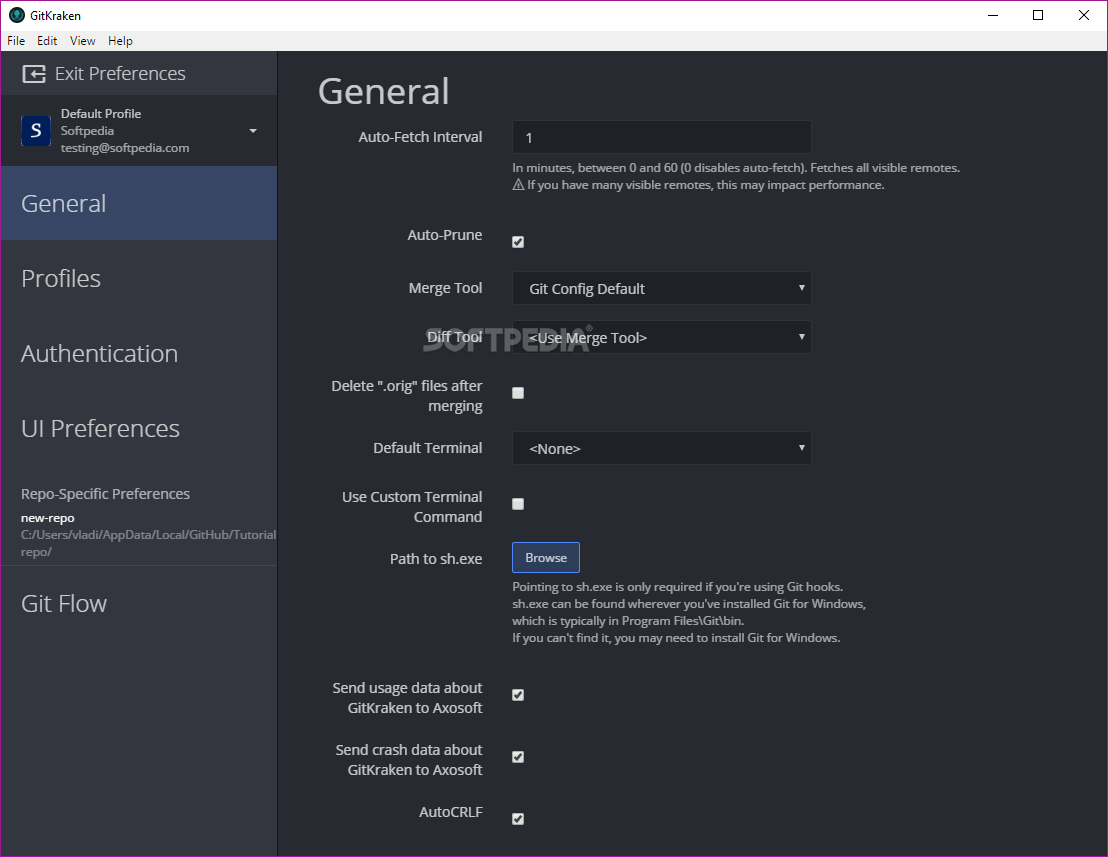Select the Git Flow section
The image size is (1108, 857).
pyautogui.click(x=63, y=603)
